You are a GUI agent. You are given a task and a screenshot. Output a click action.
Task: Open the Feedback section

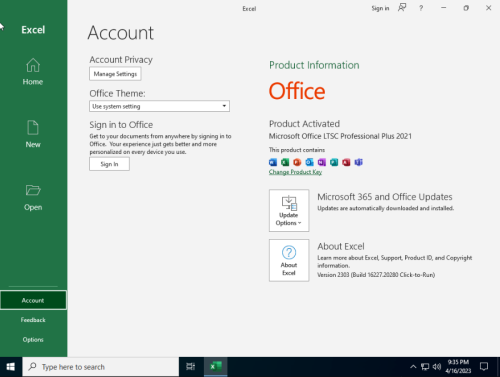(33, 320)
